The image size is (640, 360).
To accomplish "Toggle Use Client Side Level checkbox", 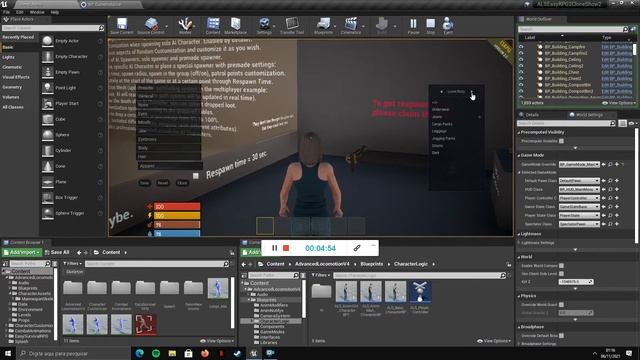I will 562,273.
